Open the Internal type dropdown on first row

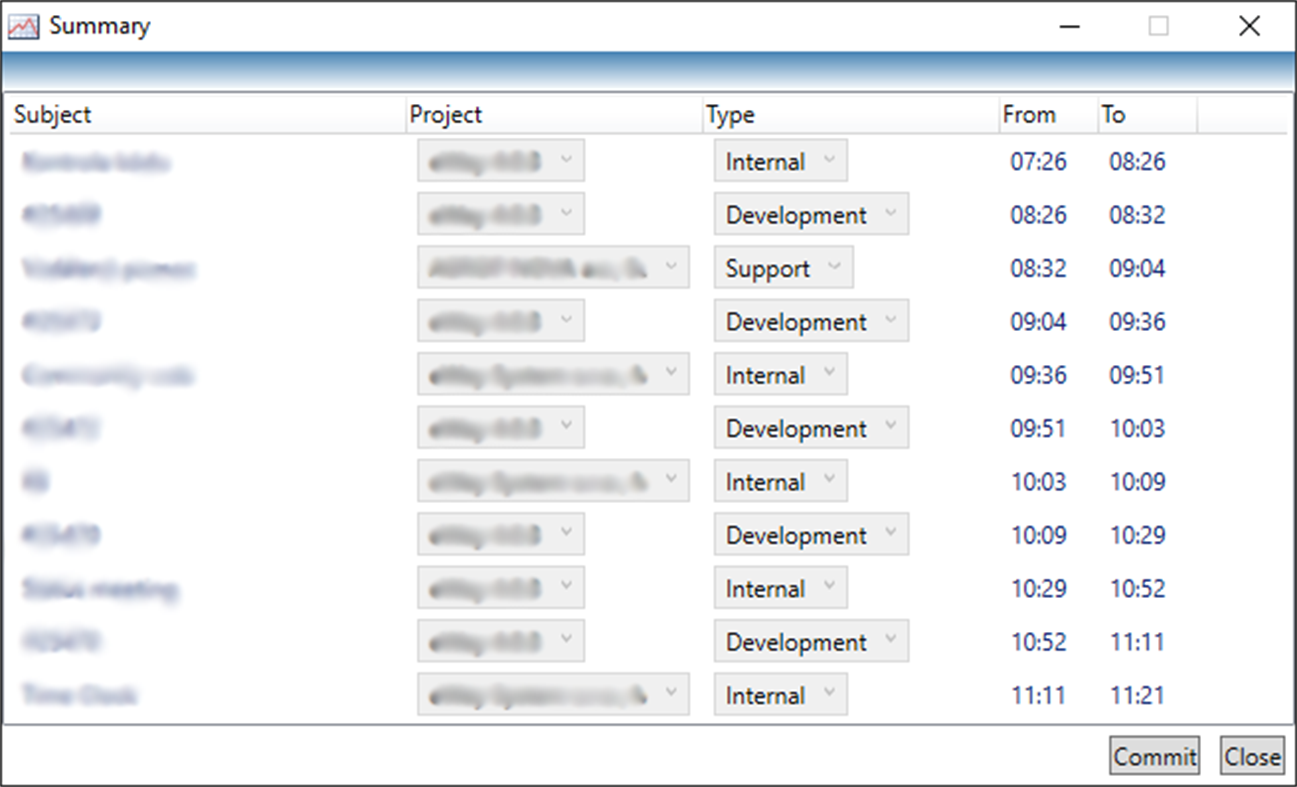tap(779, 160)
